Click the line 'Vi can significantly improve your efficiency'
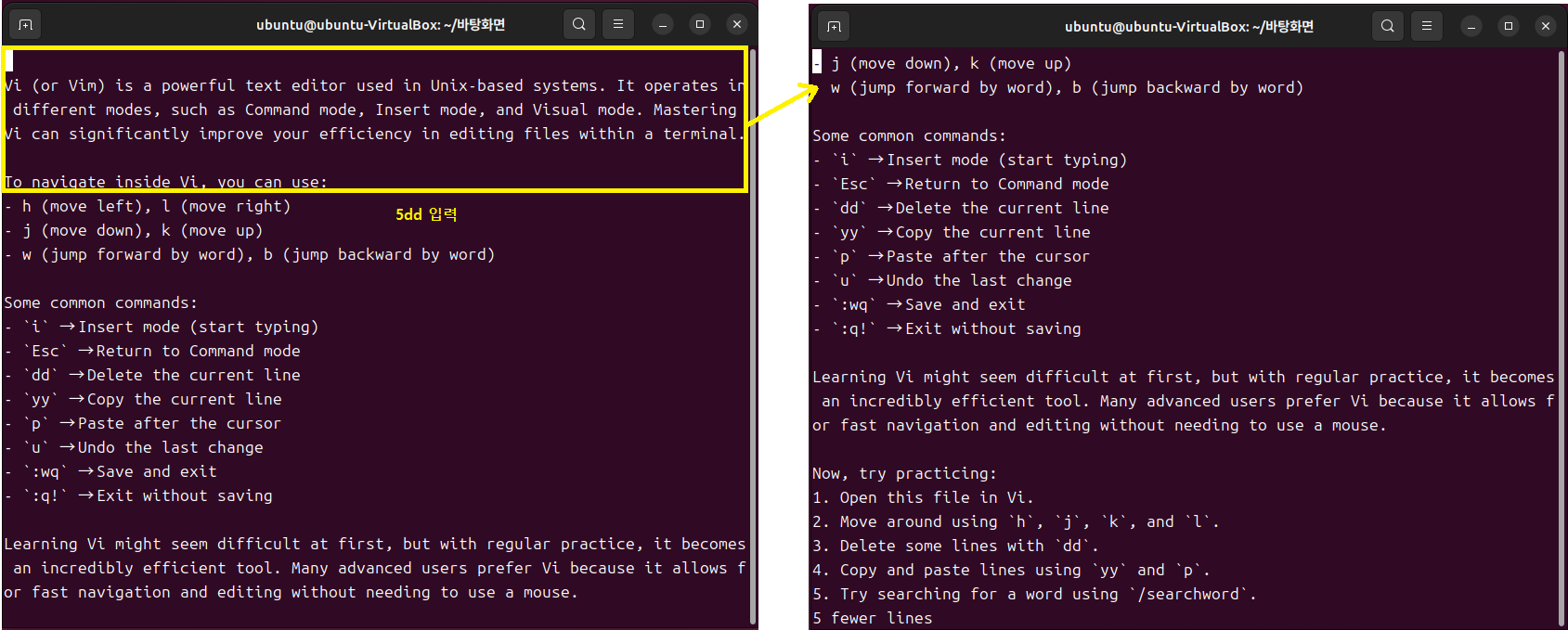The width and height of the screenshot is (1568, 630). [x=375, y=134]
